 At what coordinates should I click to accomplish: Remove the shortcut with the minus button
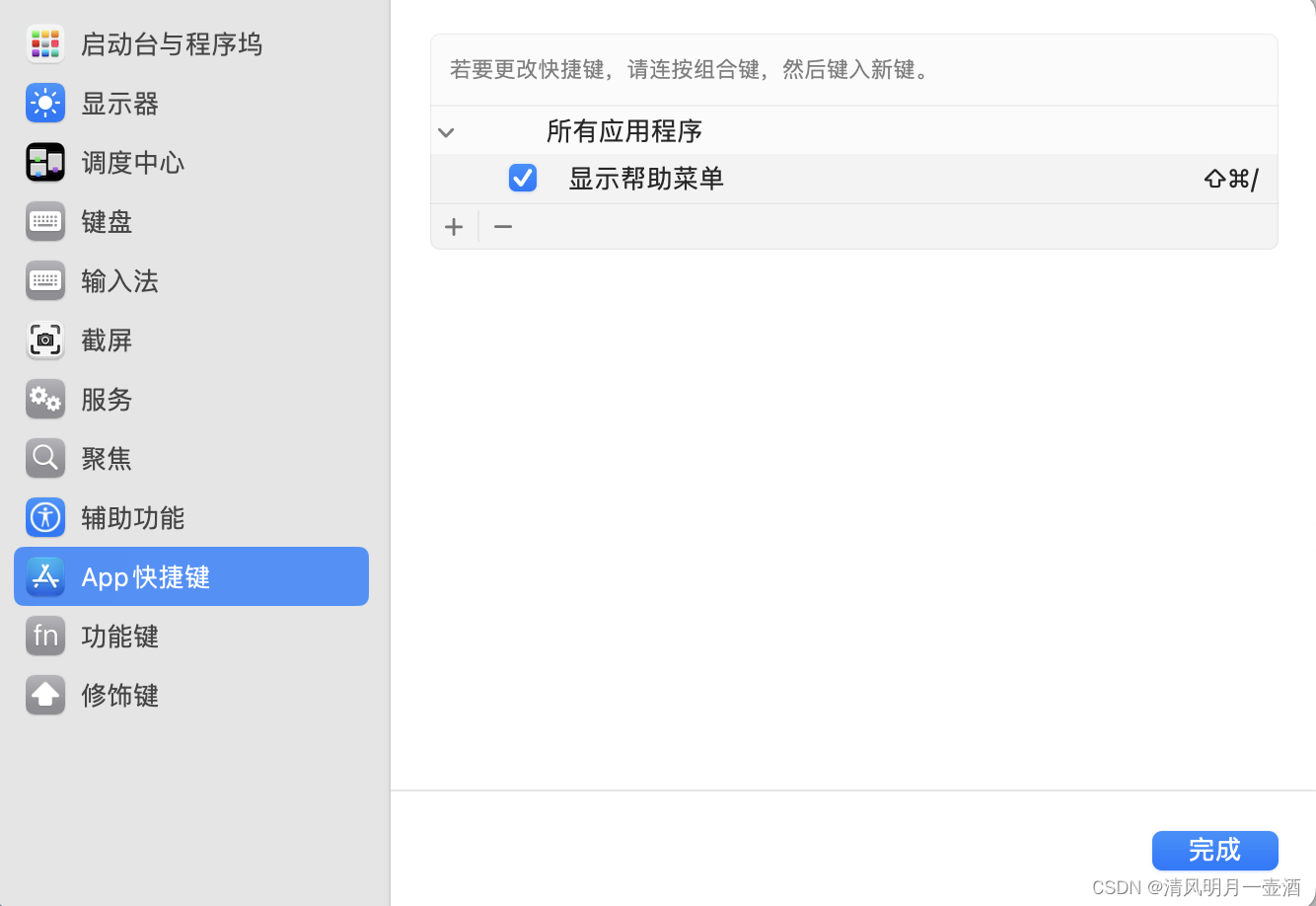tap(503, 227)
